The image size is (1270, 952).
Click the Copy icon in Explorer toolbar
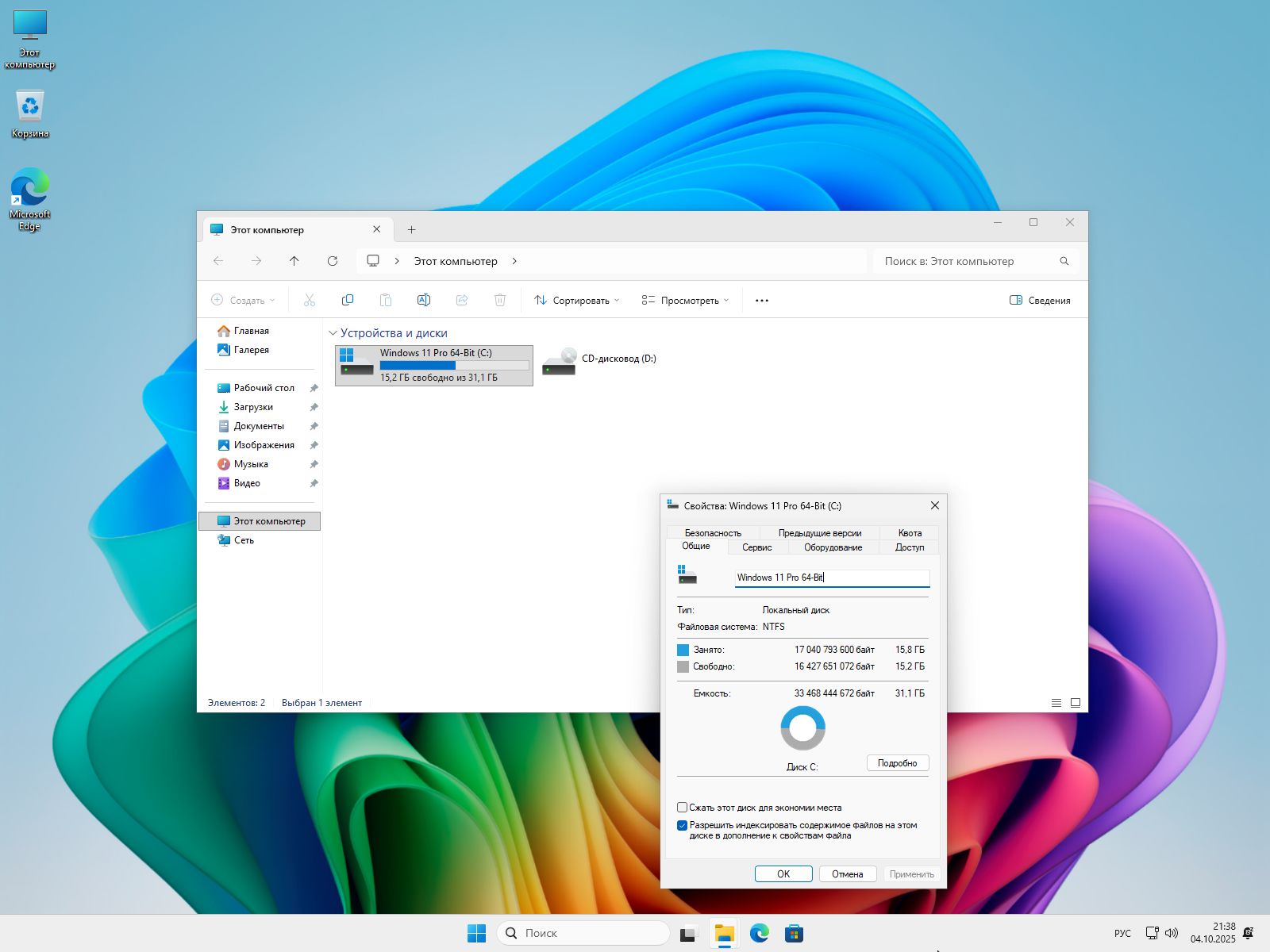(x=347, y=300)
